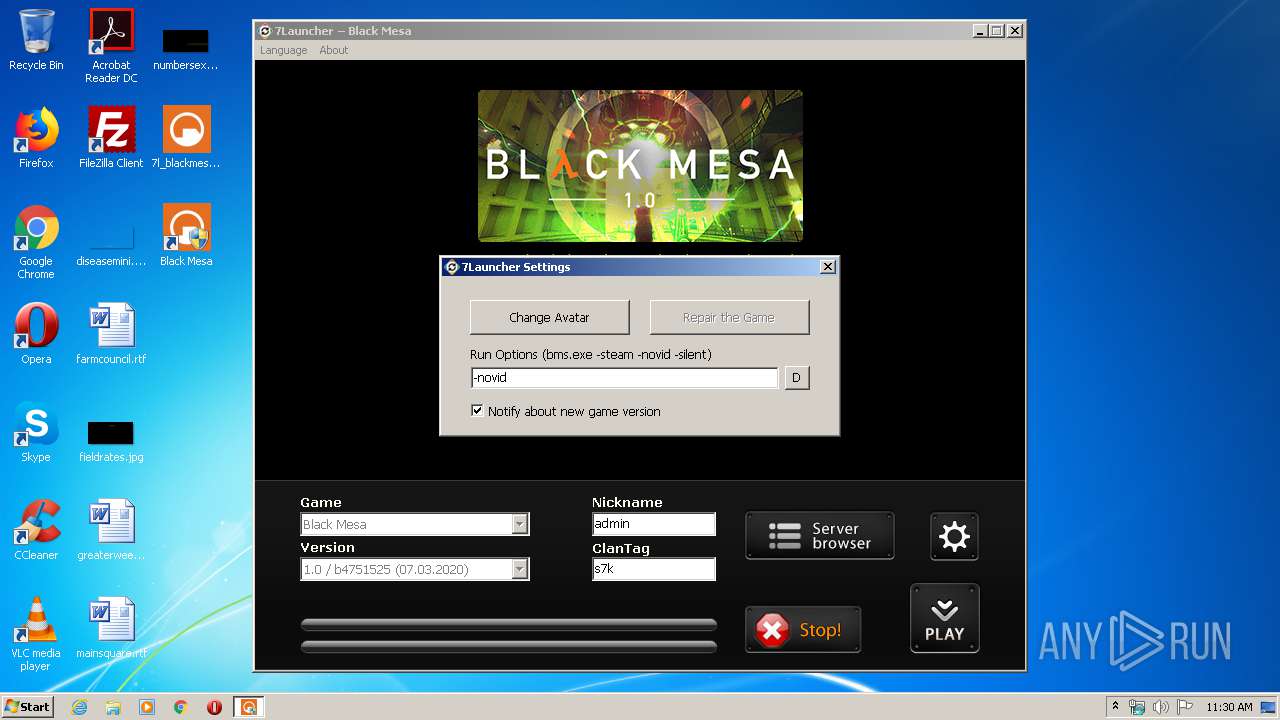The height and width of the screenshot is (720, 1280).
Task: Click the Run Options text field
Action: (624, 377)
